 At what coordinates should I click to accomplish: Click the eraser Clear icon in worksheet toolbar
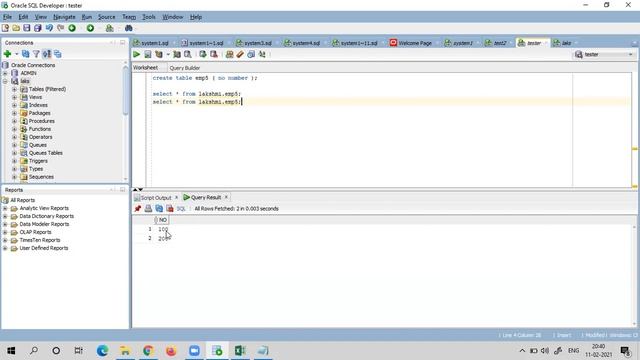[240, 54]
